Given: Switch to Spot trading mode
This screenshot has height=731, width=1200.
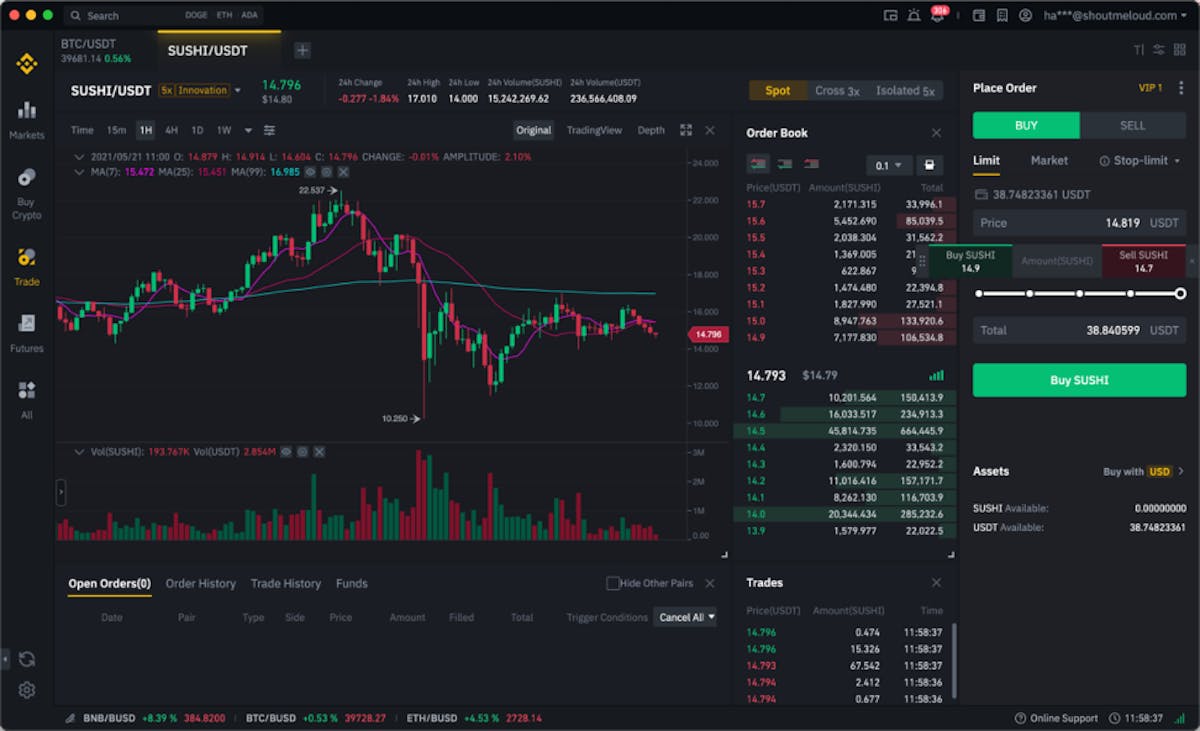Looking at the screenshot, I should [777, 91].
